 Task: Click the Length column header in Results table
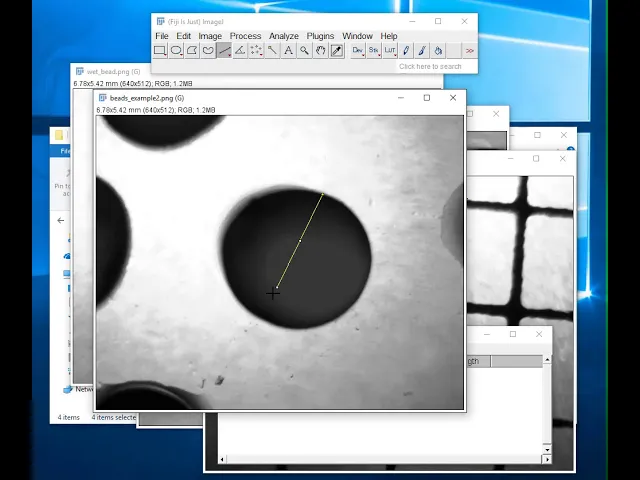click(x=478, y=361)
